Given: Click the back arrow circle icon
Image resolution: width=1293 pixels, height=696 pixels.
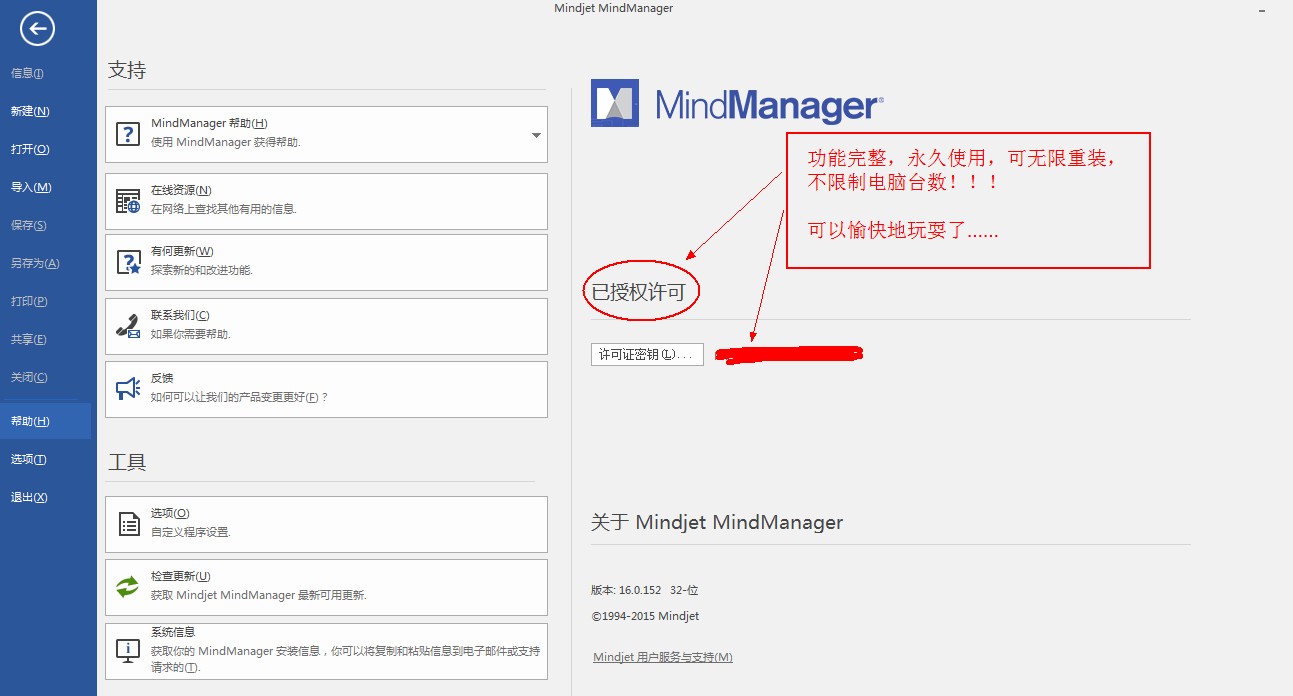Looking at the screenshot, I should 37,29.
